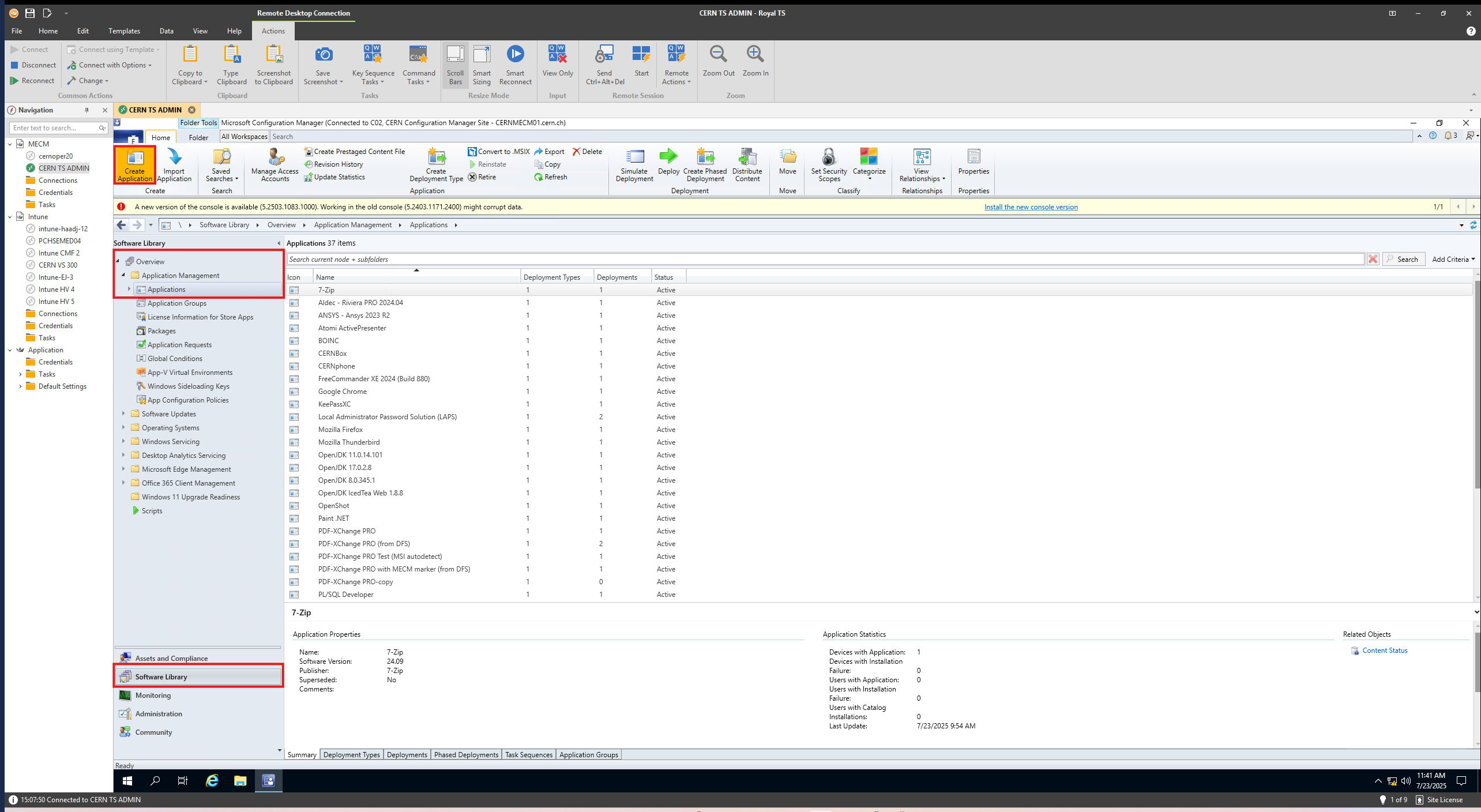Open the View Relationships dropdown
1481x812 pixels.
point(922,165)
